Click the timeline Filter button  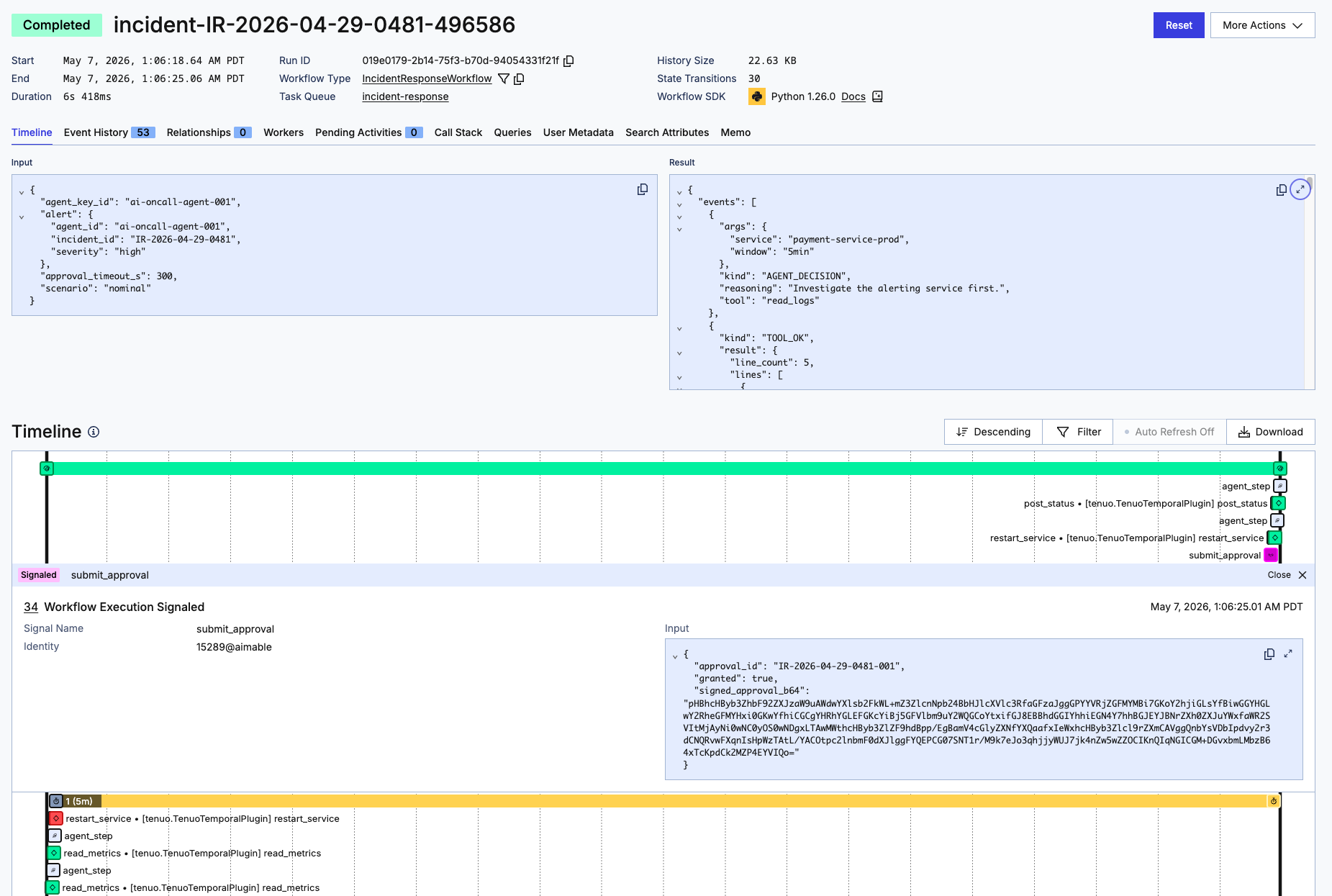(1078, 432)
